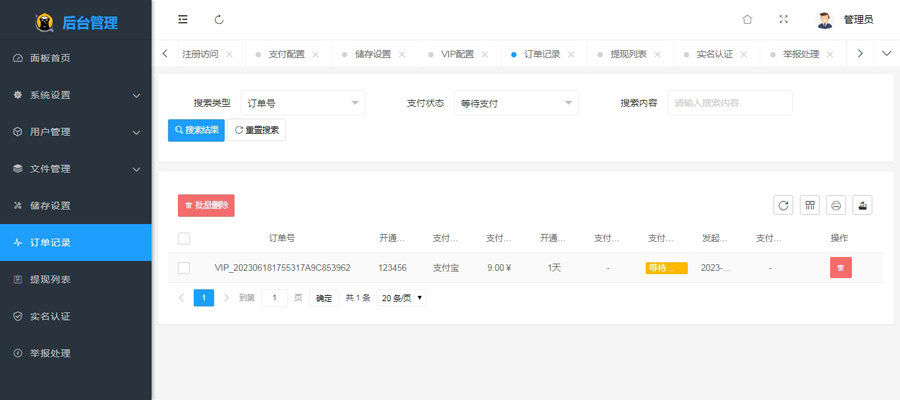The image size is (900, 400).
Task: Enter fullscreen mode via expand icon
Action: (x=783, y=20)
